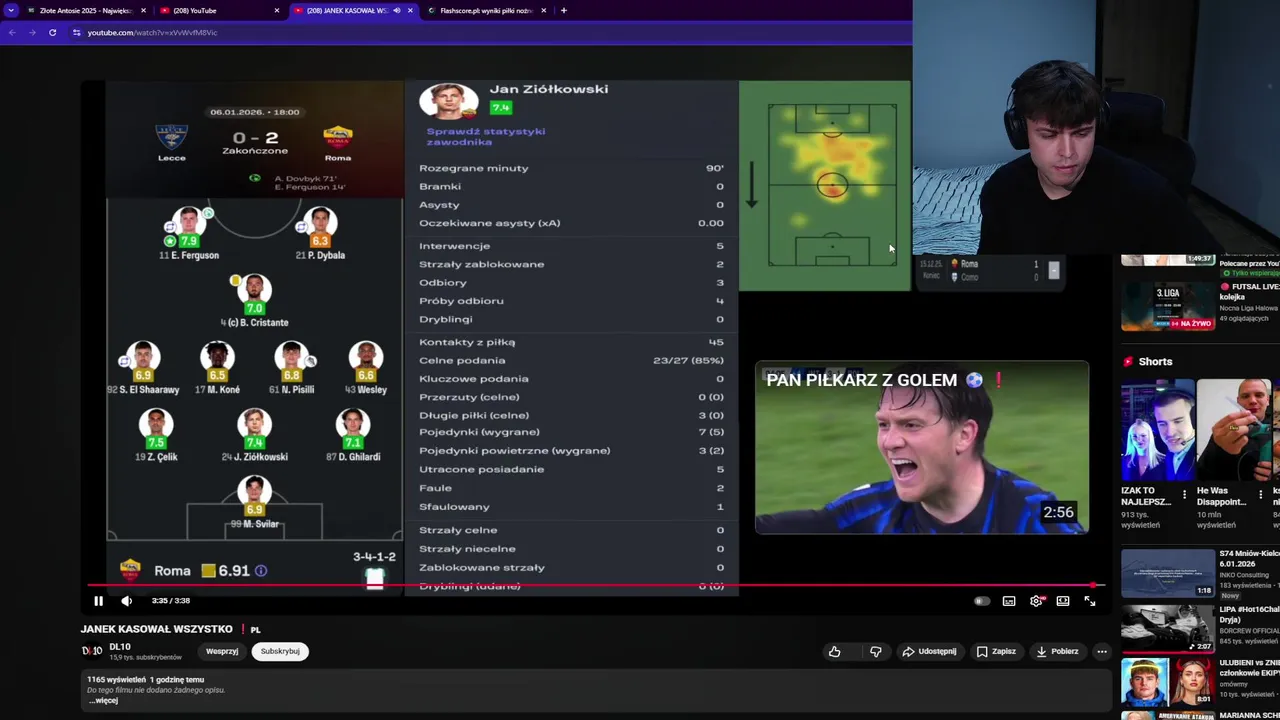
Task: Click J. Ziółkowski in the lineup
Action: [254, 436]
